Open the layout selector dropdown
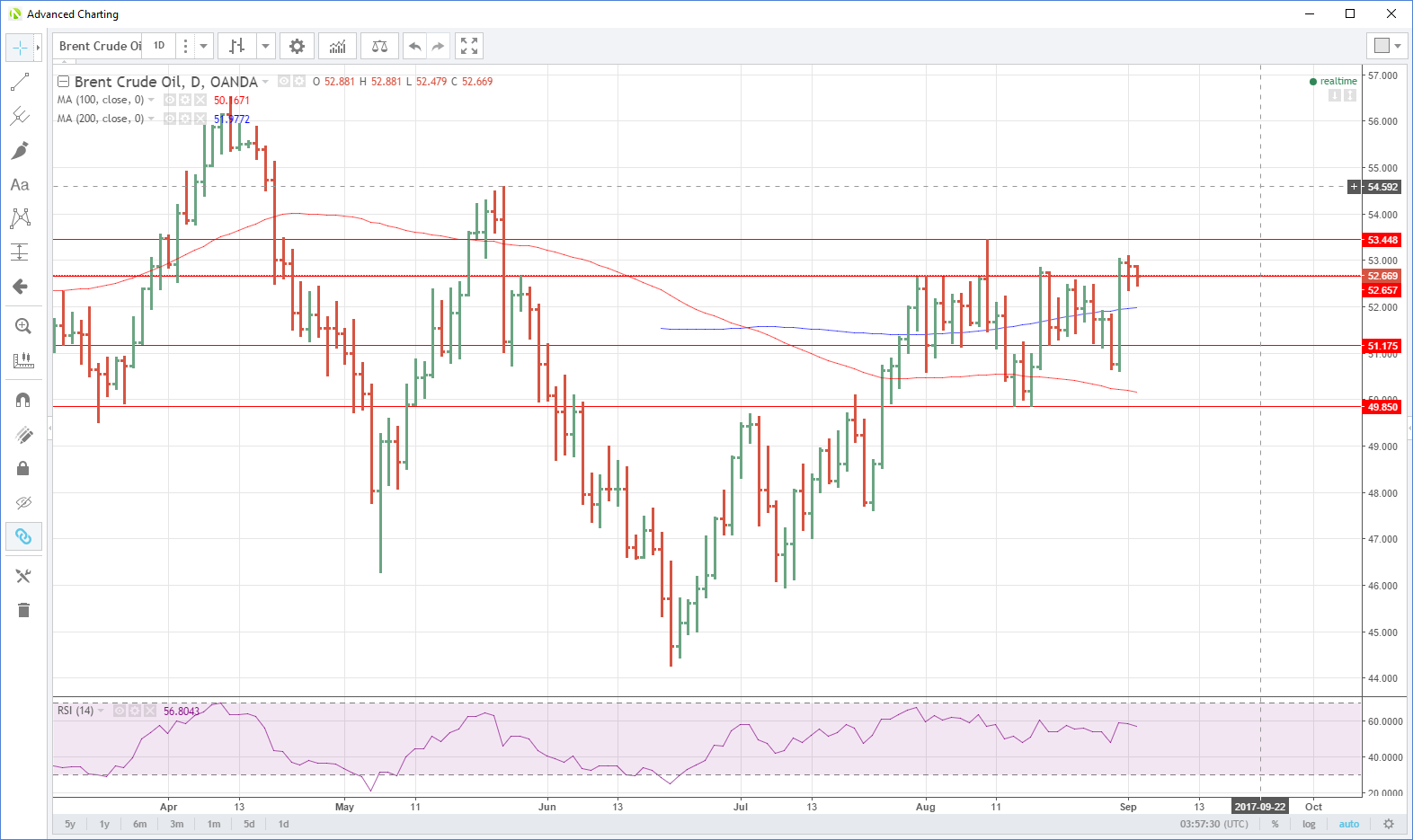 pyautogui.click(x=1389, y=46)
